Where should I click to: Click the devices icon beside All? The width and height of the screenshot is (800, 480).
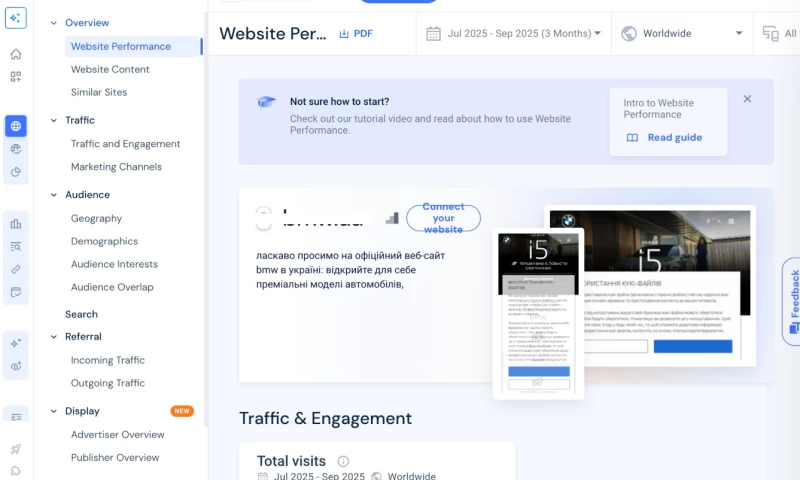pyautogui.click(x=770, y=34)
